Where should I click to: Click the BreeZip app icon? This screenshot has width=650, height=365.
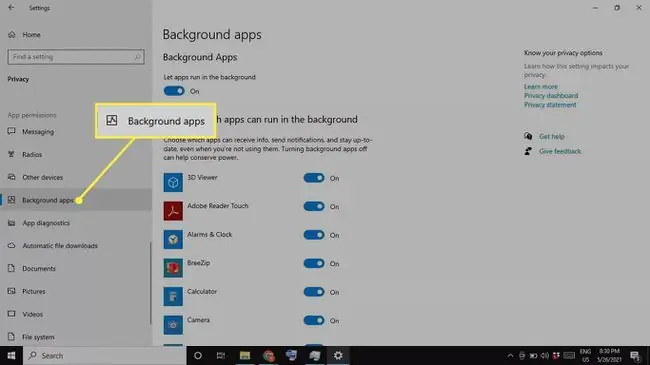click(173, 268)
